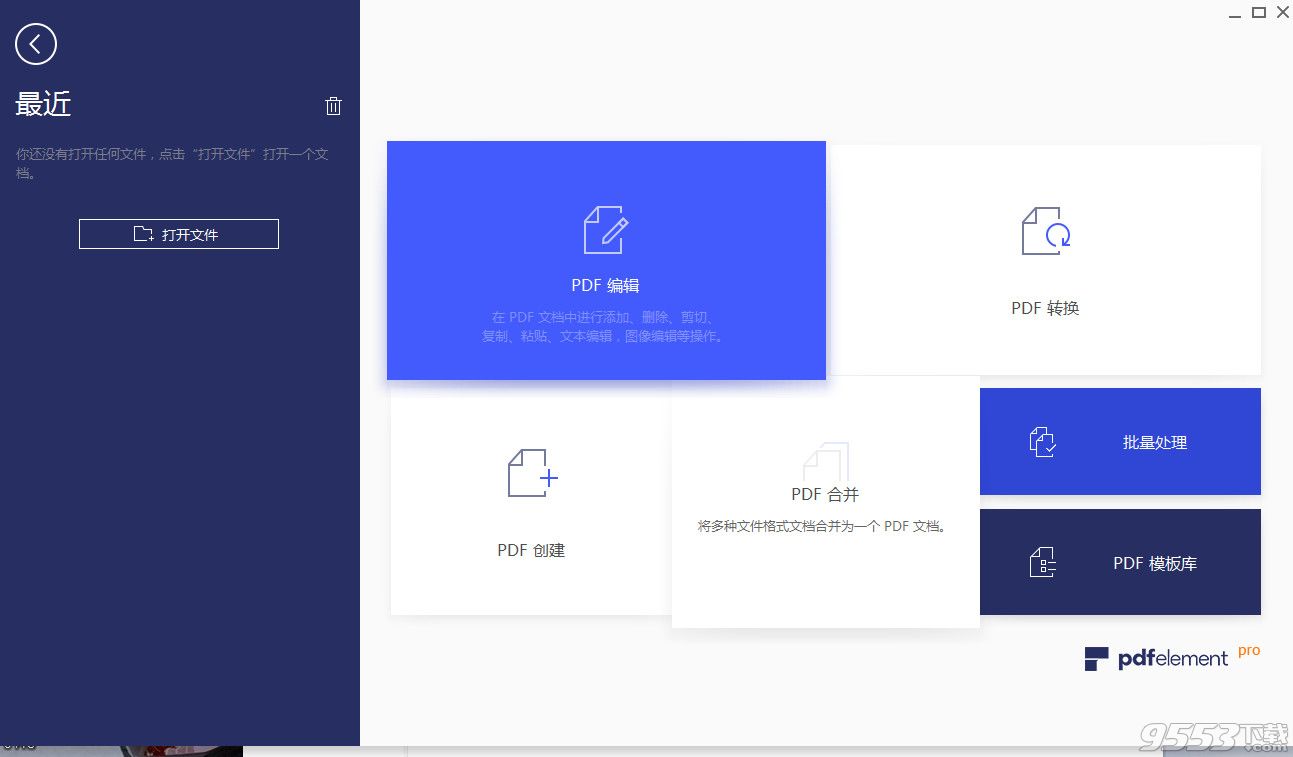Open the PDF 转换 label

tap(1045, 308)
